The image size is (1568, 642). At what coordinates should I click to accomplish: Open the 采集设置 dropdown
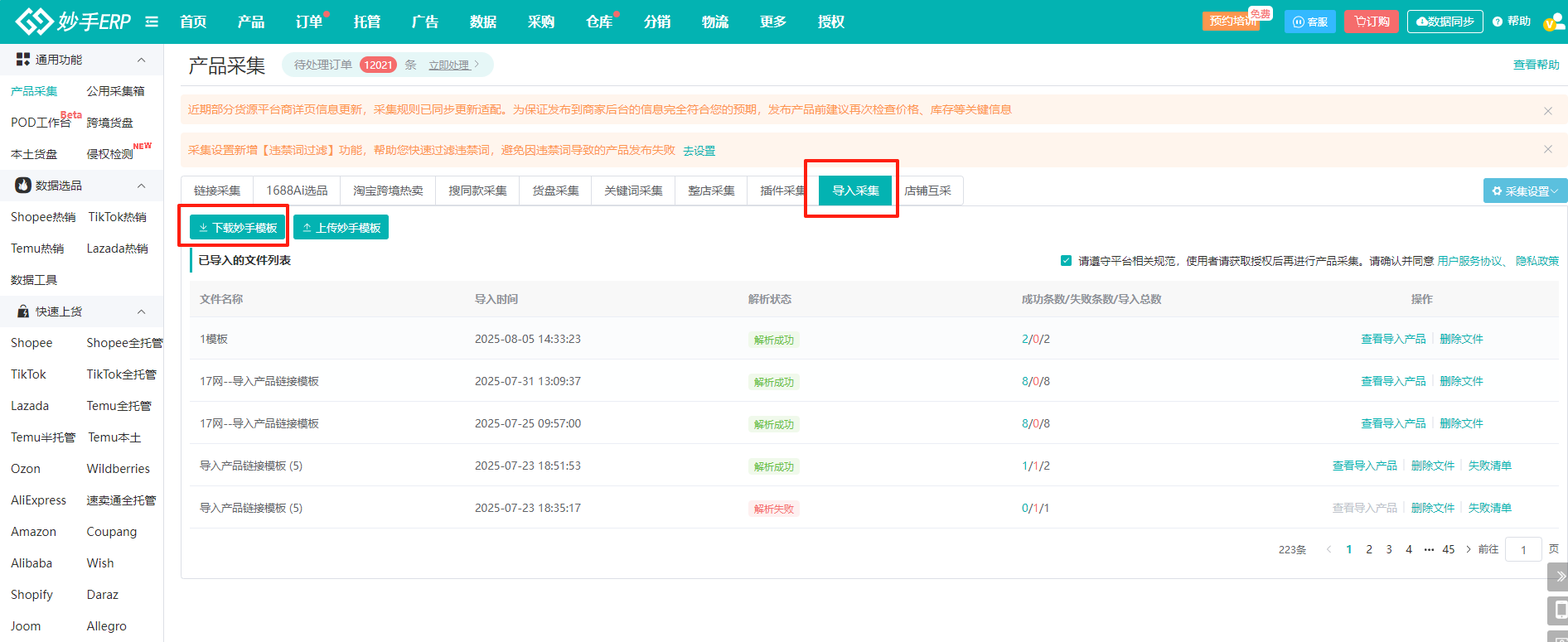1524,191
